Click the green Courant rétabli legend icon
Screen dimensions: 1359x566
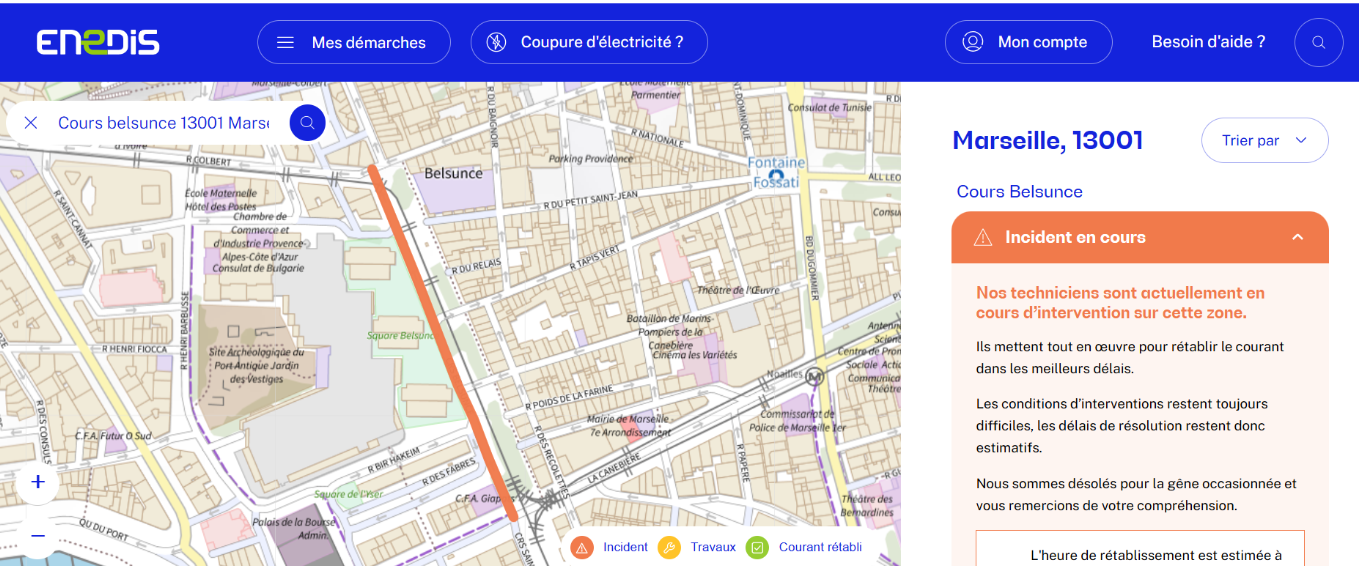coord(758,547)
